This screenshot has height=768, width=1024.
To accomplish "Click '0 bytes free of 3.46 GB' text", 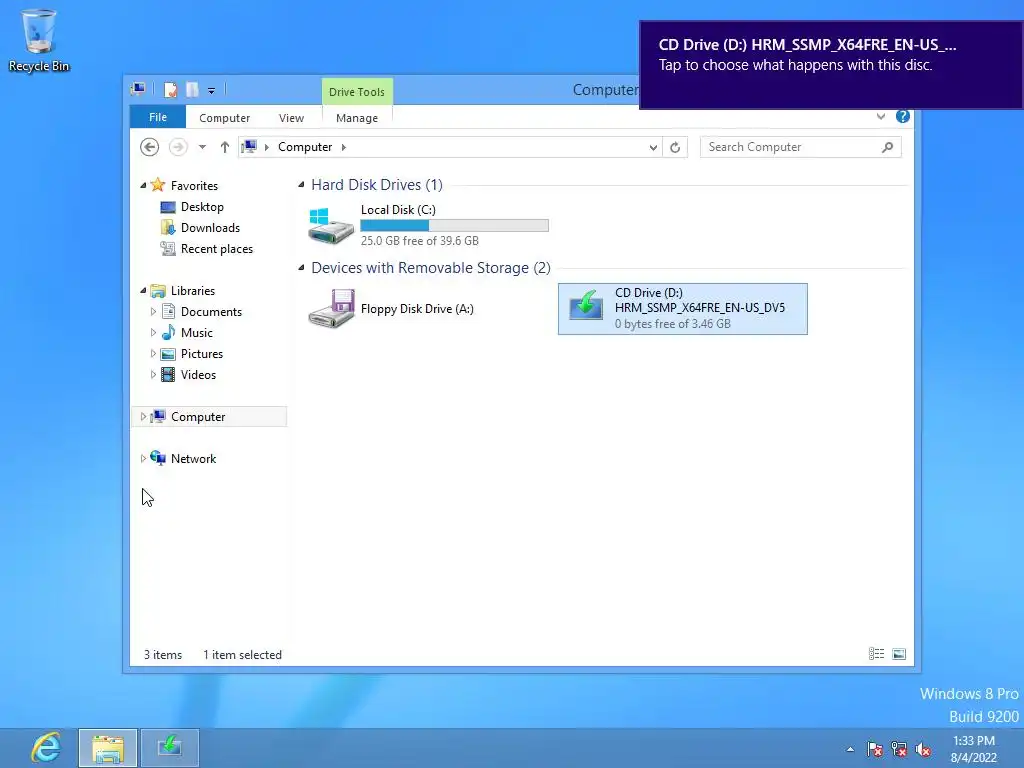I will (x=673, y=324).
